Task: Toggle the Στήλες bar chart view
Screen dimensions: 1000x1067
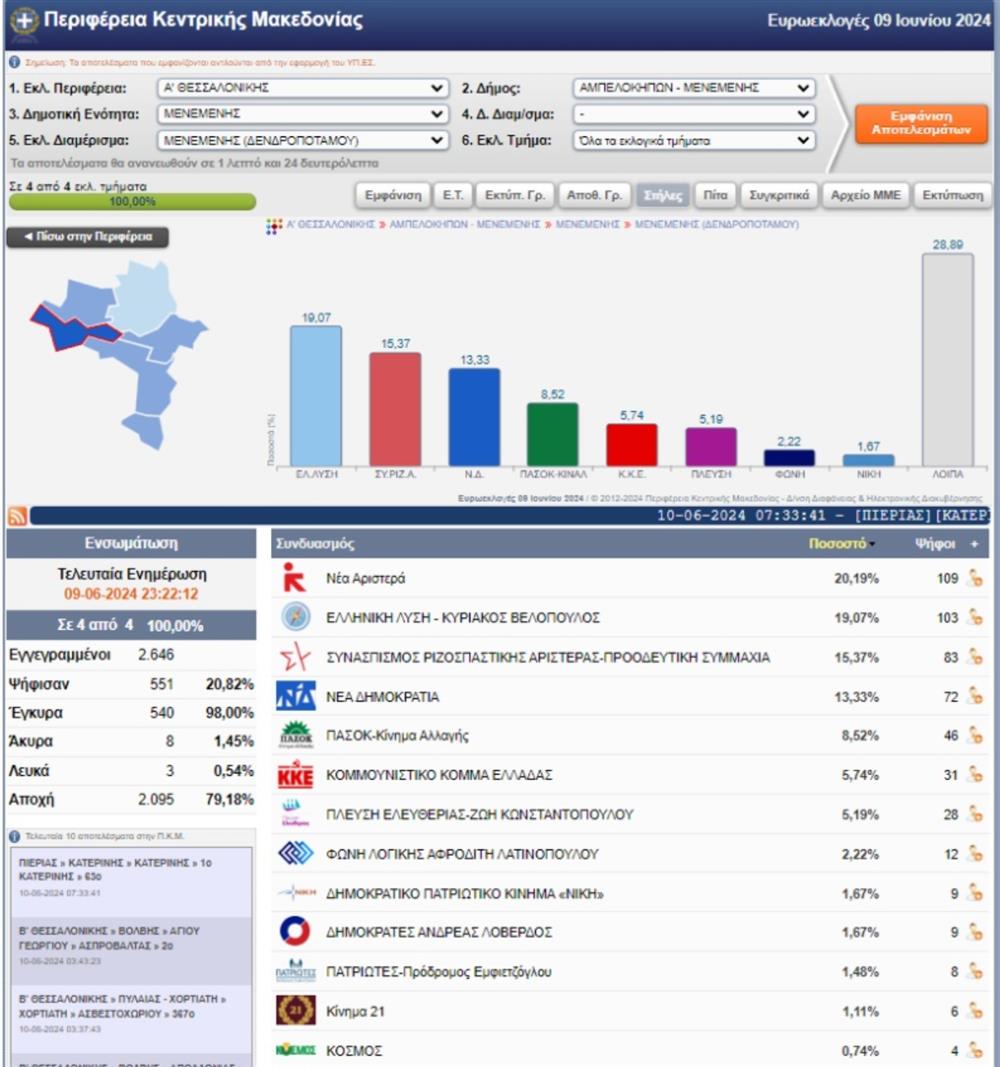Action: tap(662, 195)
